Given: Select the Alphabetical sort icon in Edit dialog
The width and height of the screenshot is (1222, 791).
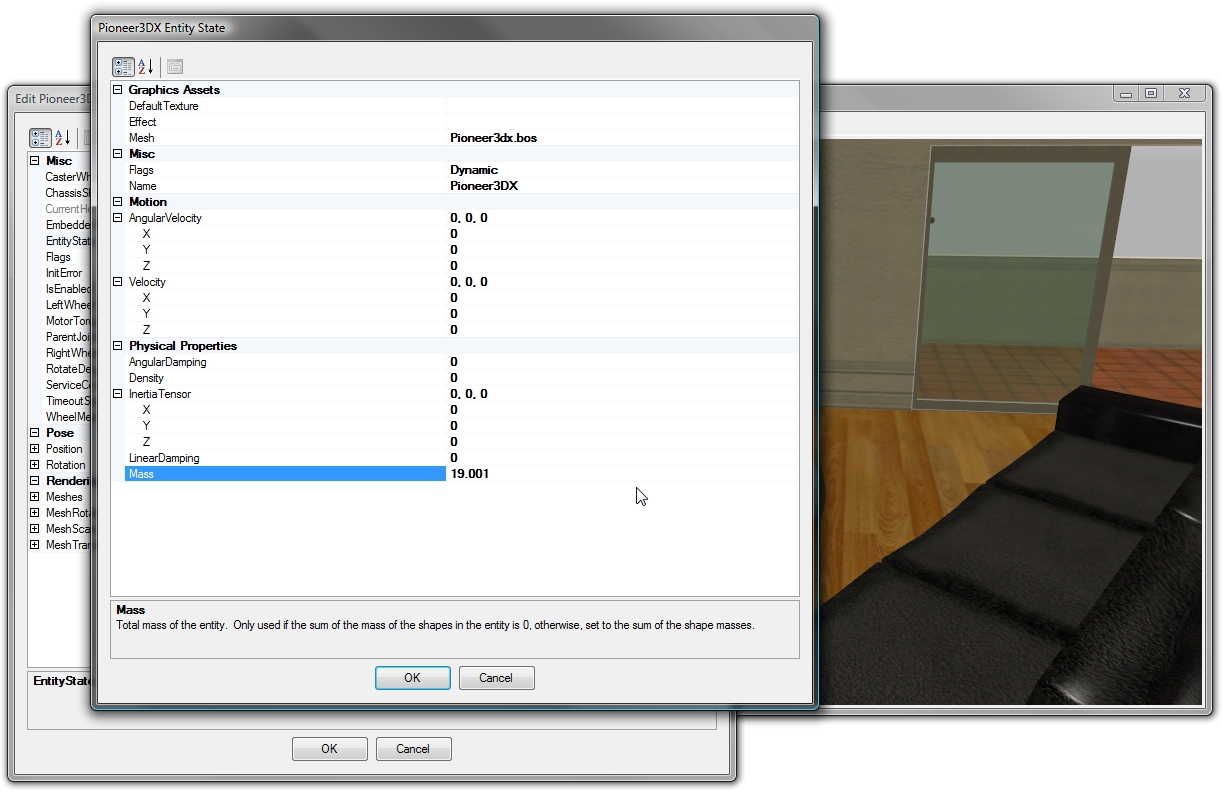Looking at the screenshot, I should [62, 137].
